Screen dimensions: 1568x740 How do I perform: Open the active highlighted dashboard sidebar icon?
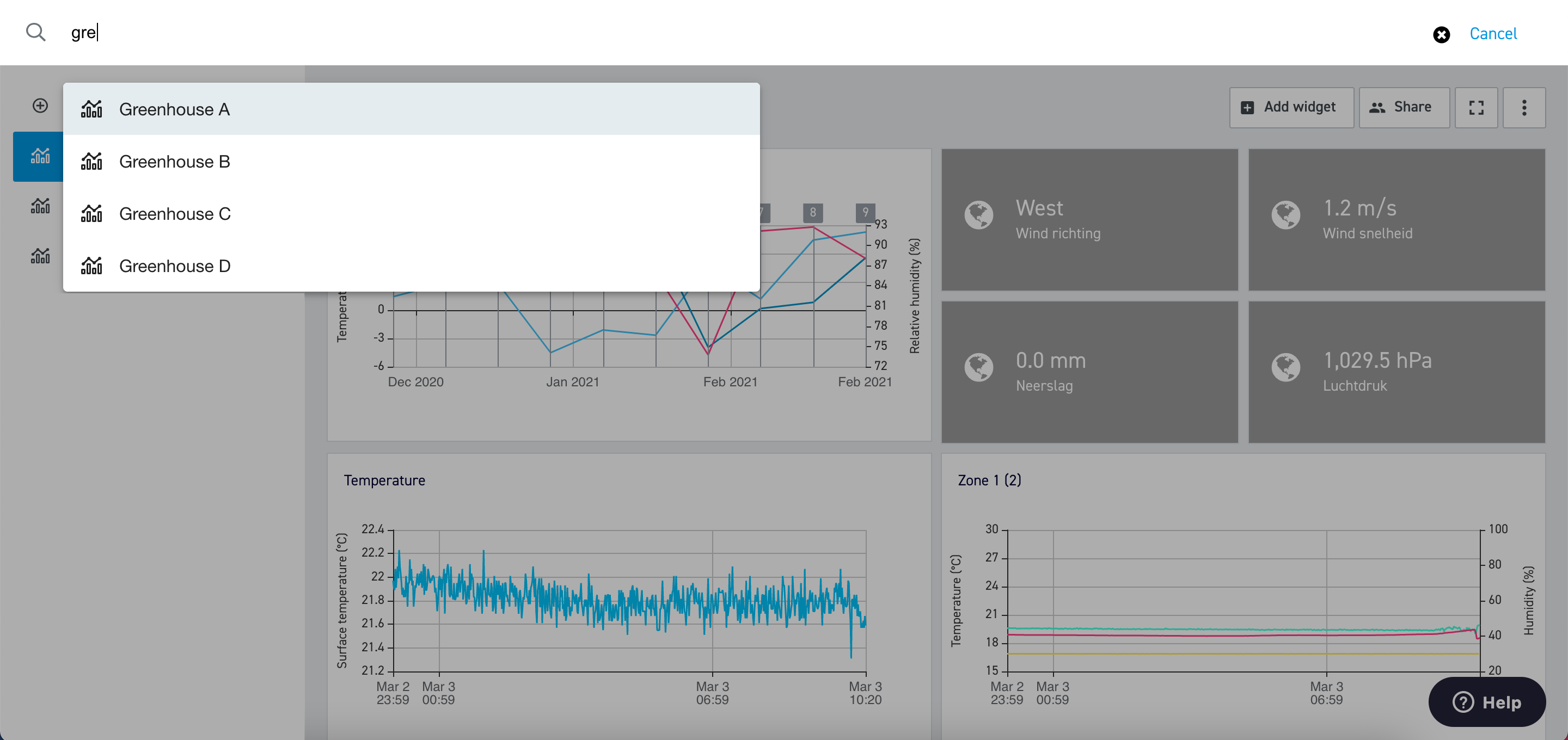(x=38, y=156)
